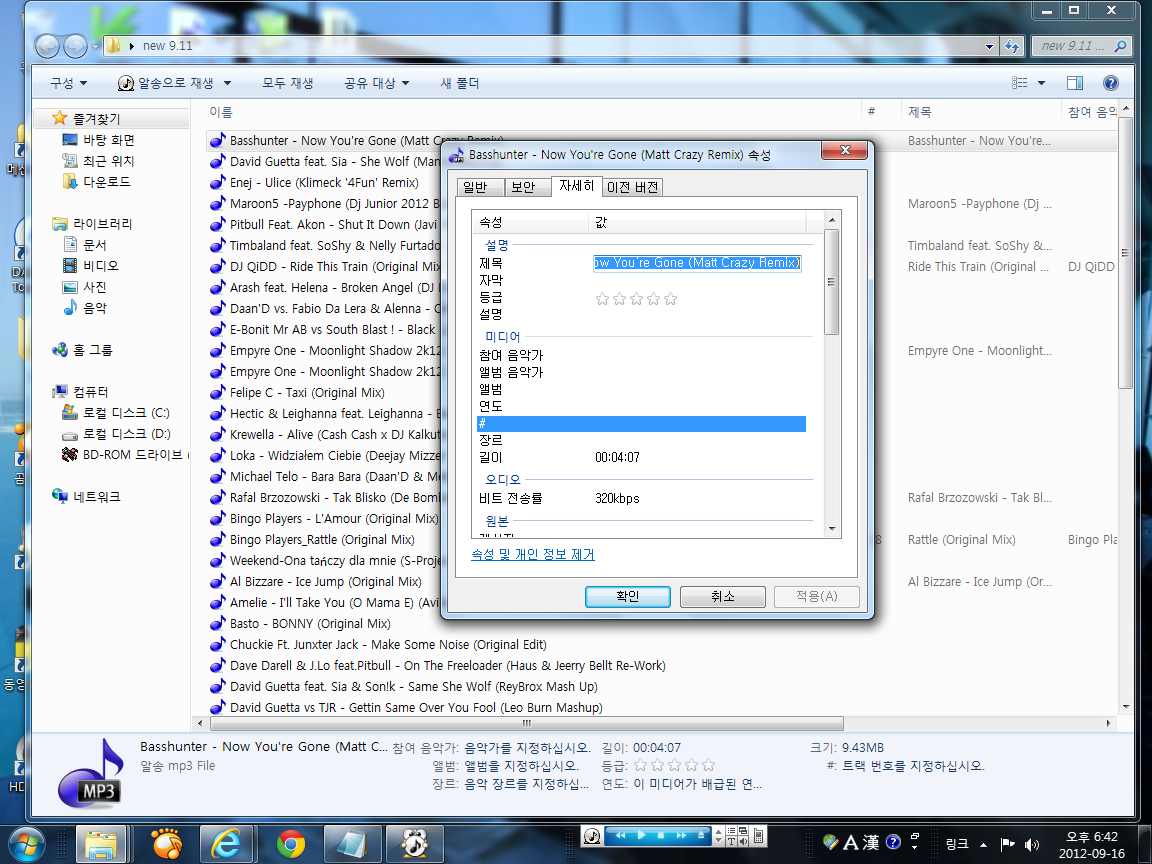Go to previous track in mini player

621,835
